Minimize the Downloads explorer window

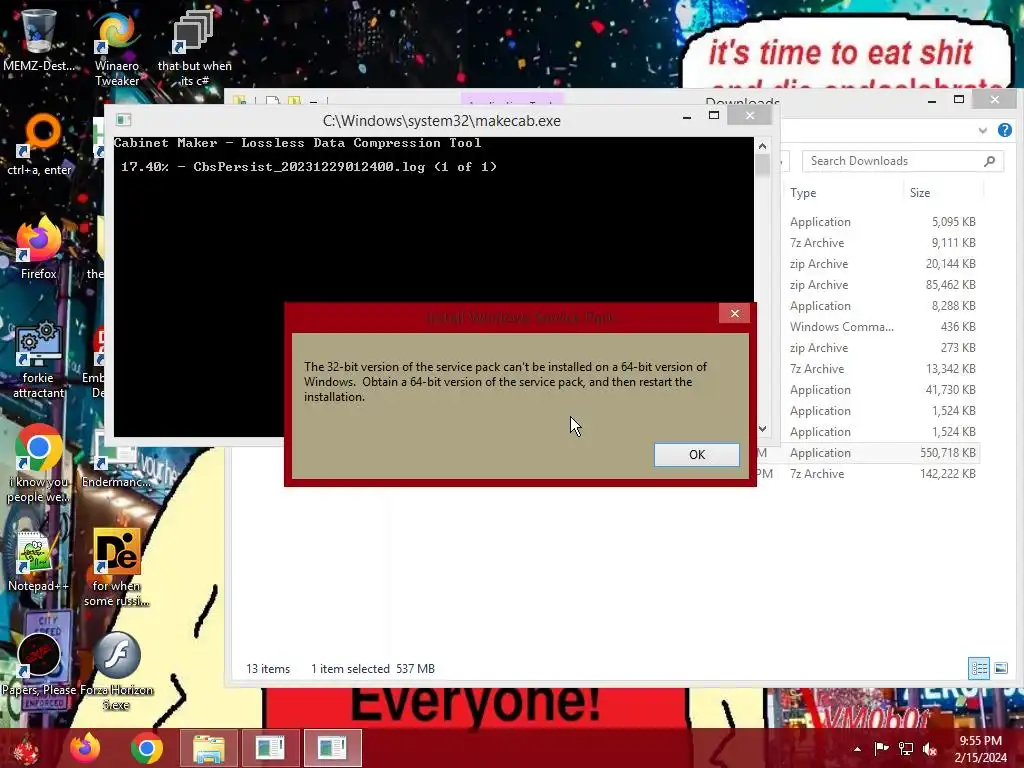[x=932, y=101]
